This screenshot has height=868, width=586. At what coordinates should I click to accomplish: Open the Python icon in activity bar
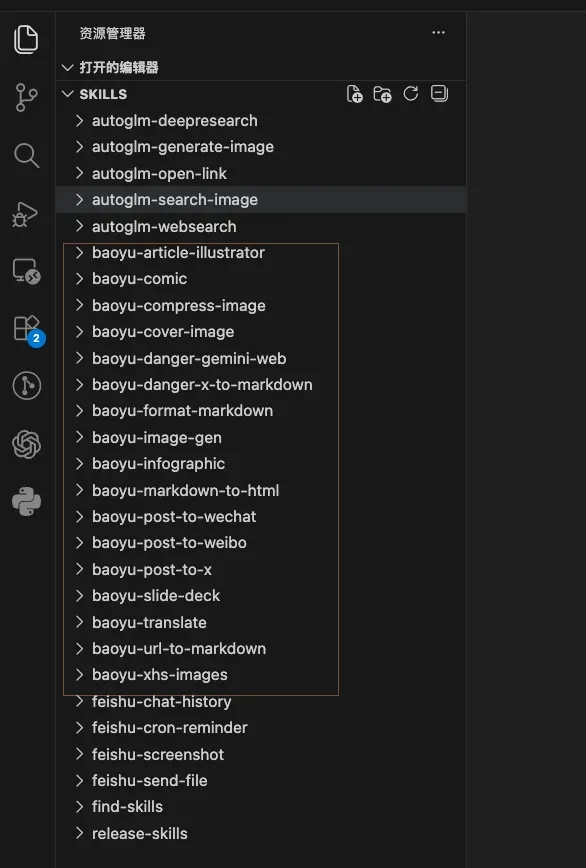pyautogui.click(x=27, y=502)
